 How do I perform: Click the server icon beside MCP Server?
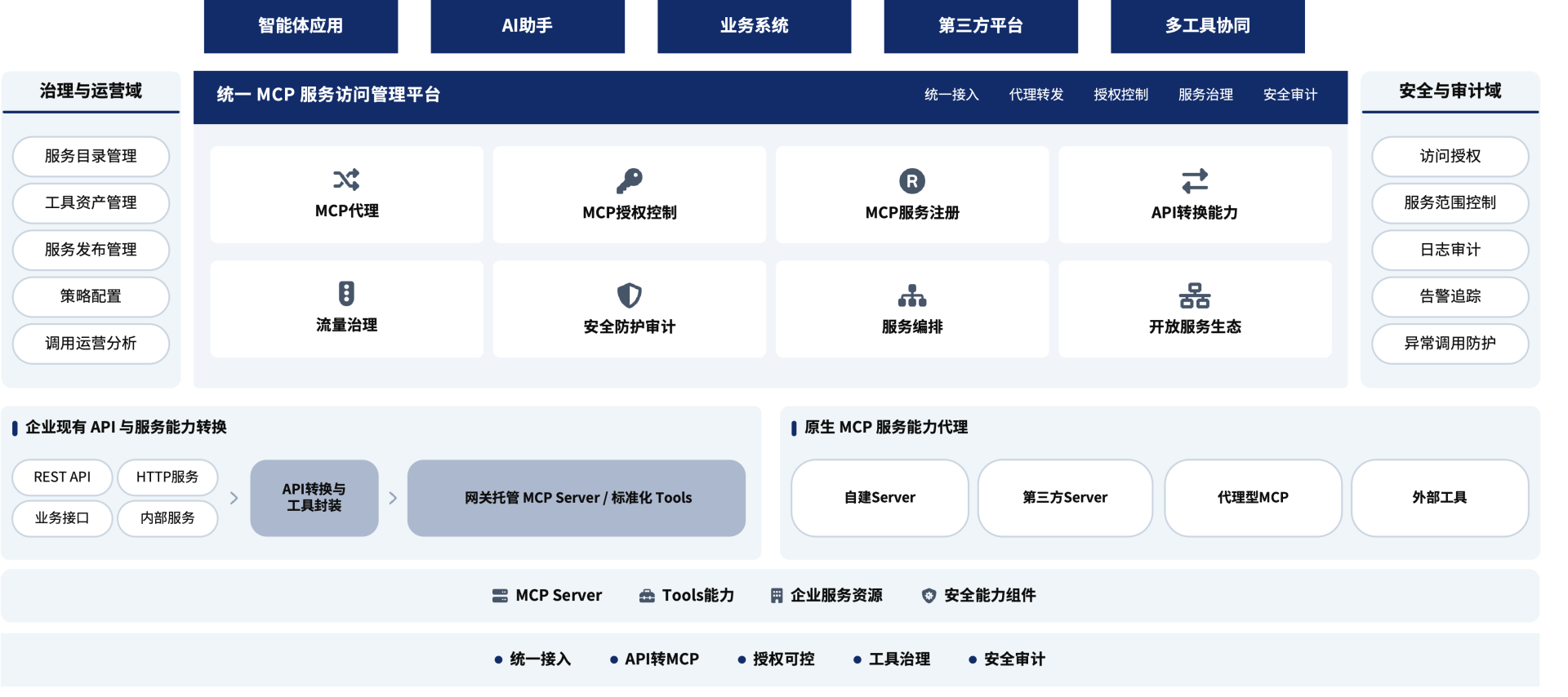[x=500, y=596]
